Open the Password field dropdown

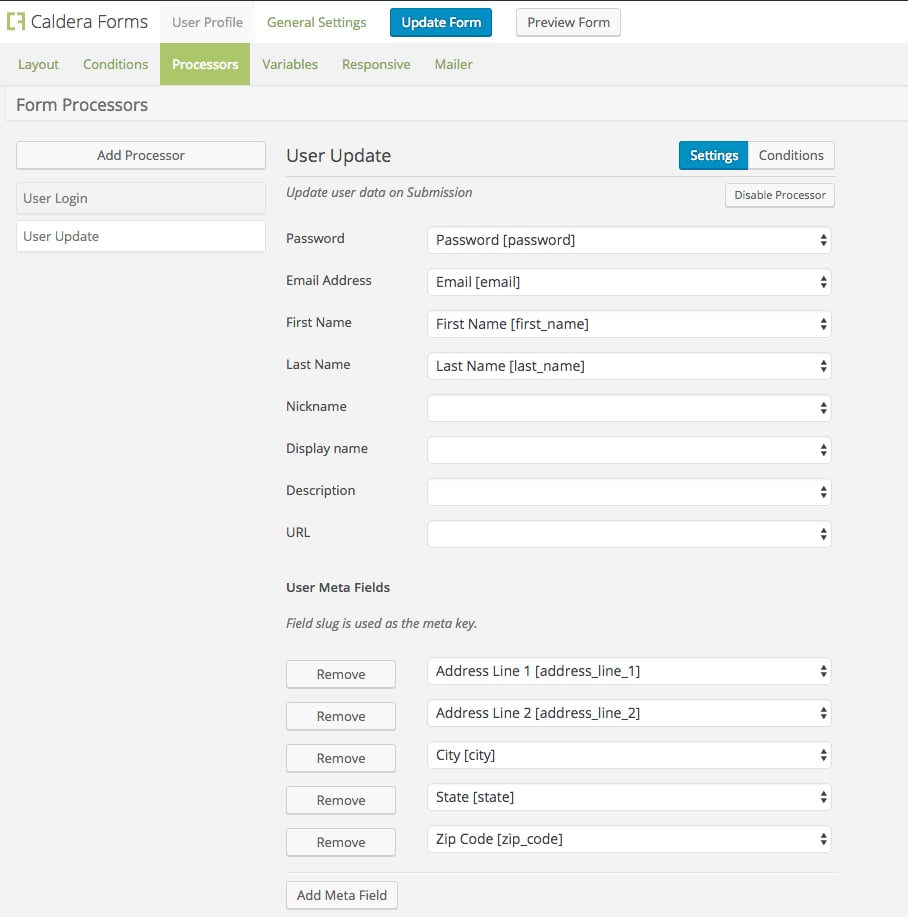(629, 240)
